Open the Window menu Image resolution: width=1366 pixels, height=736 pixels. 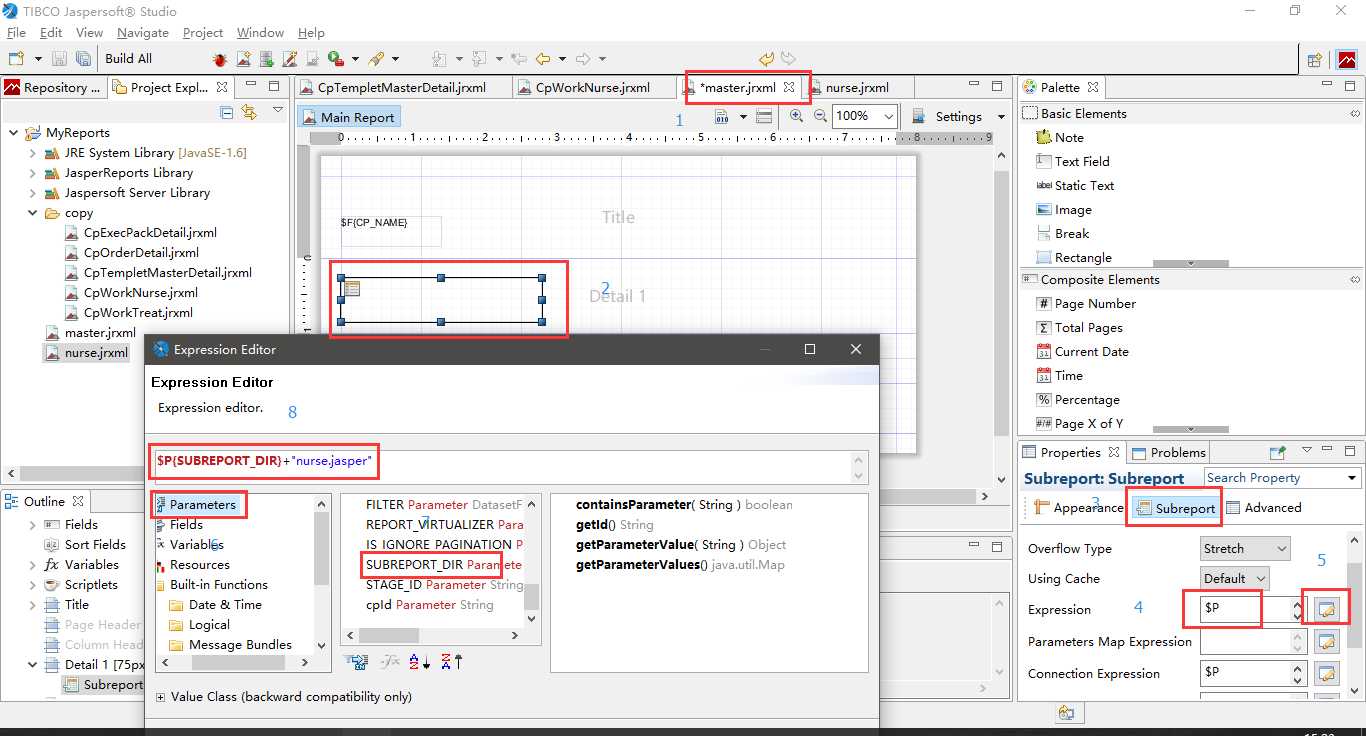tap(260, 32)
